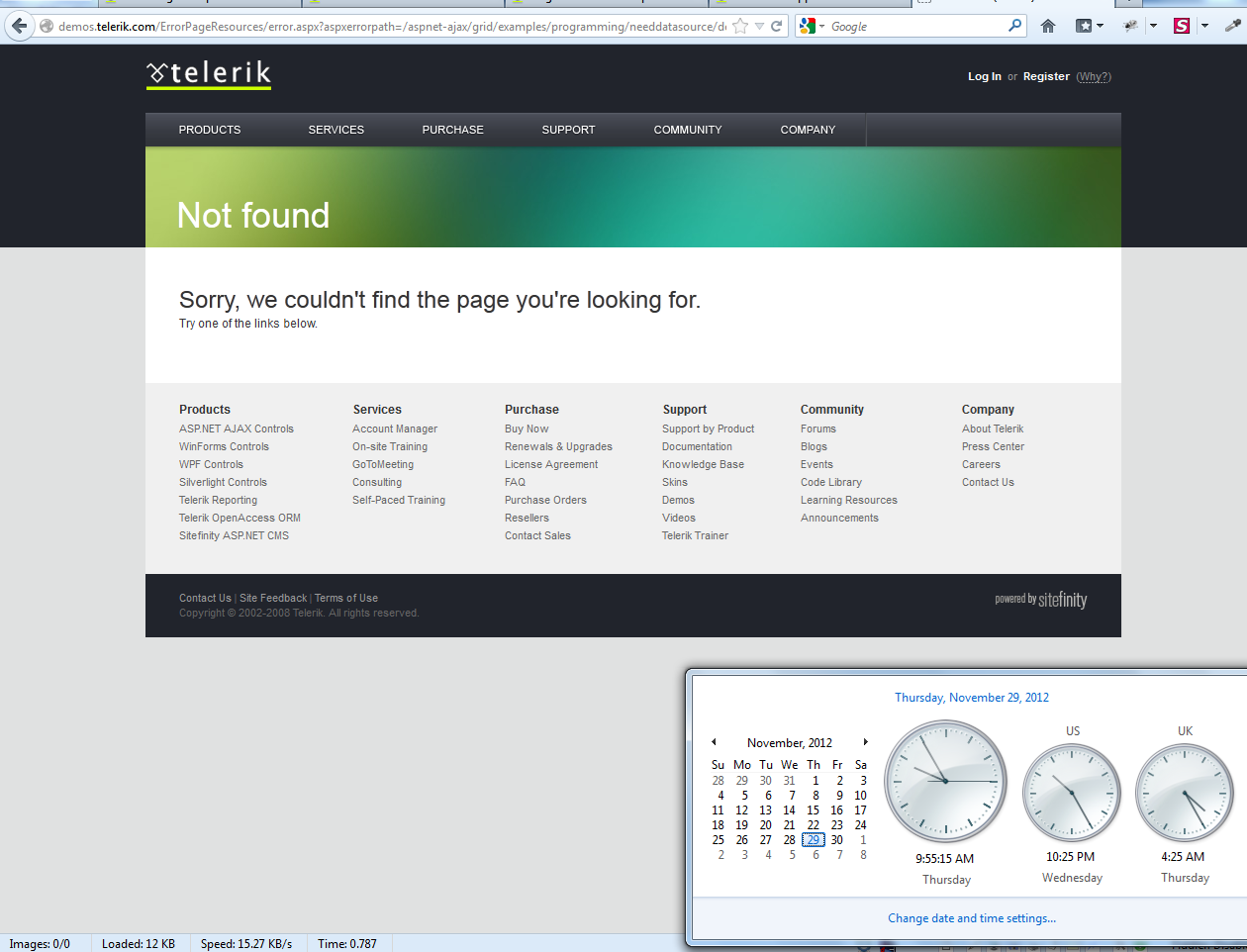Image resolution: width=1247 pixels, height=952 pixels.
Task: Click the UK clock face
Action: click(x=1185, y=794)
